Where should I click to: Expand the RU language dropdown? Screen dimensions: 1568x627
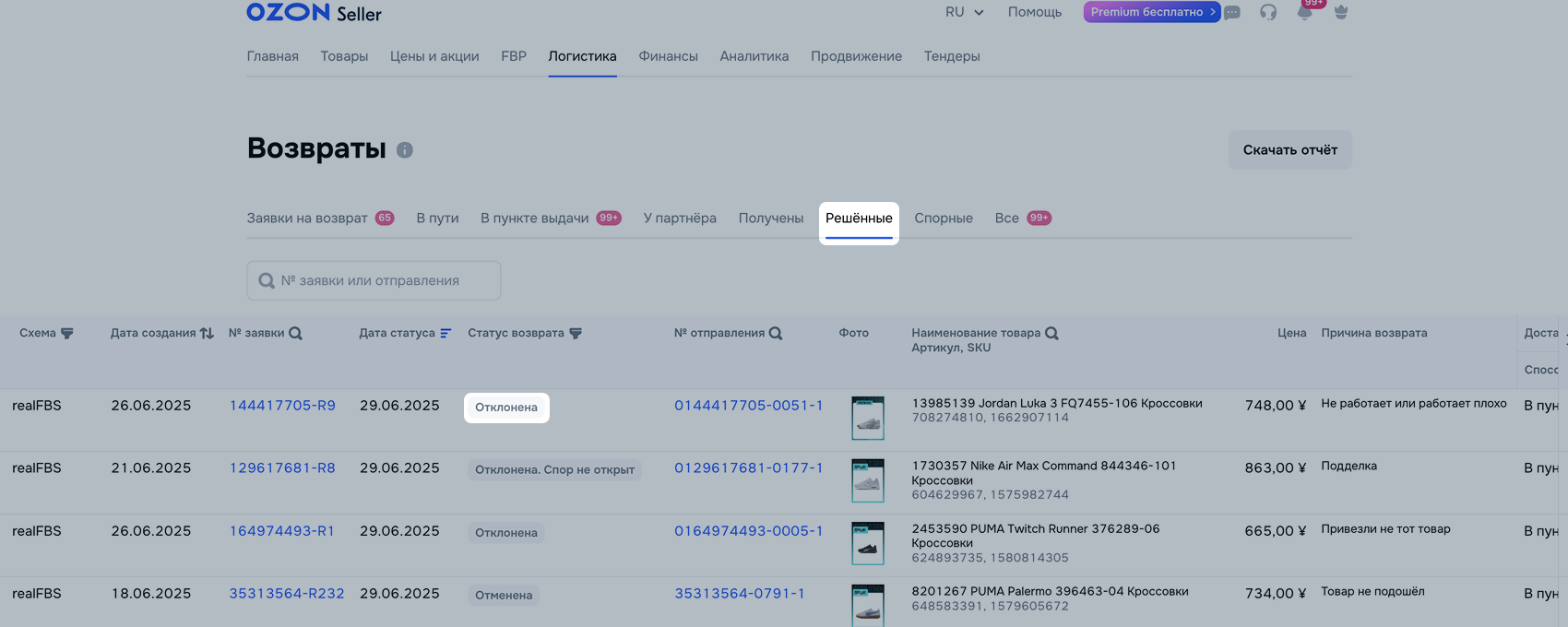pyautogui.click(x=965, y=12)
